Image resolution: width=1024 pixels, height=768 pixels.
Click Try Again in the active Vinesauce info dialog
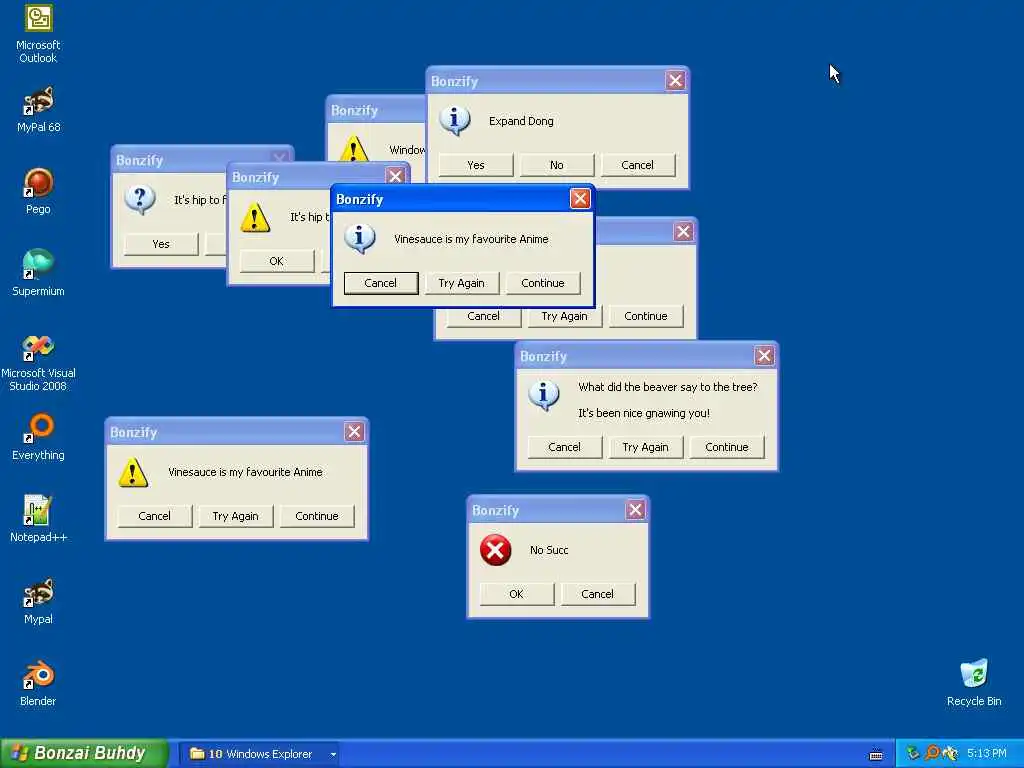click(x=462, y=283)
